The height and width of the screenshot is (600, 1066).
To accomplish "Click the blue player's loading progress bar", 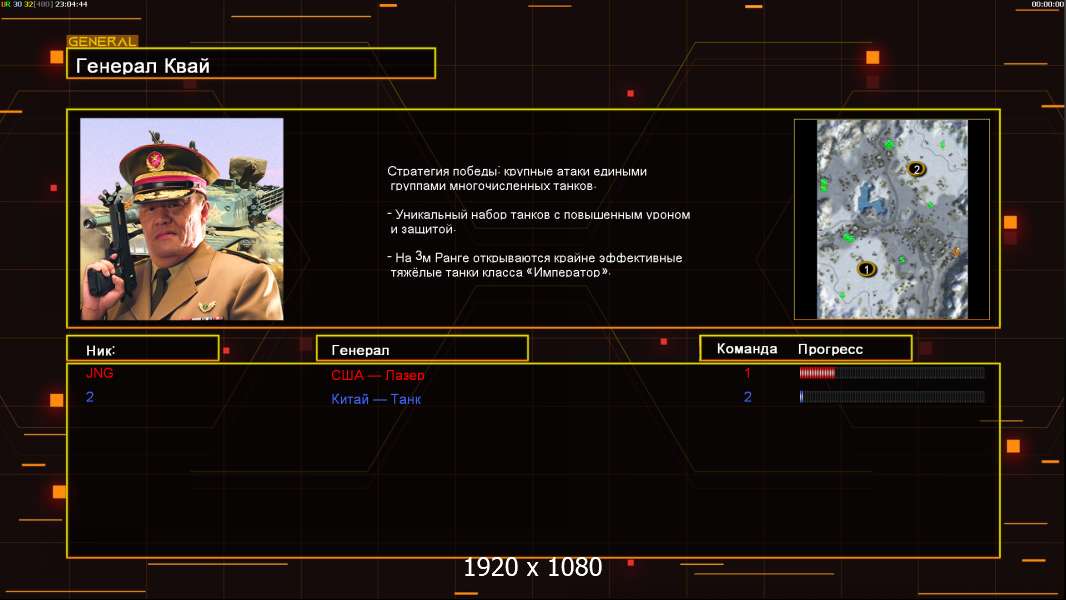I will pyautogui.click(x=891, y=397).
